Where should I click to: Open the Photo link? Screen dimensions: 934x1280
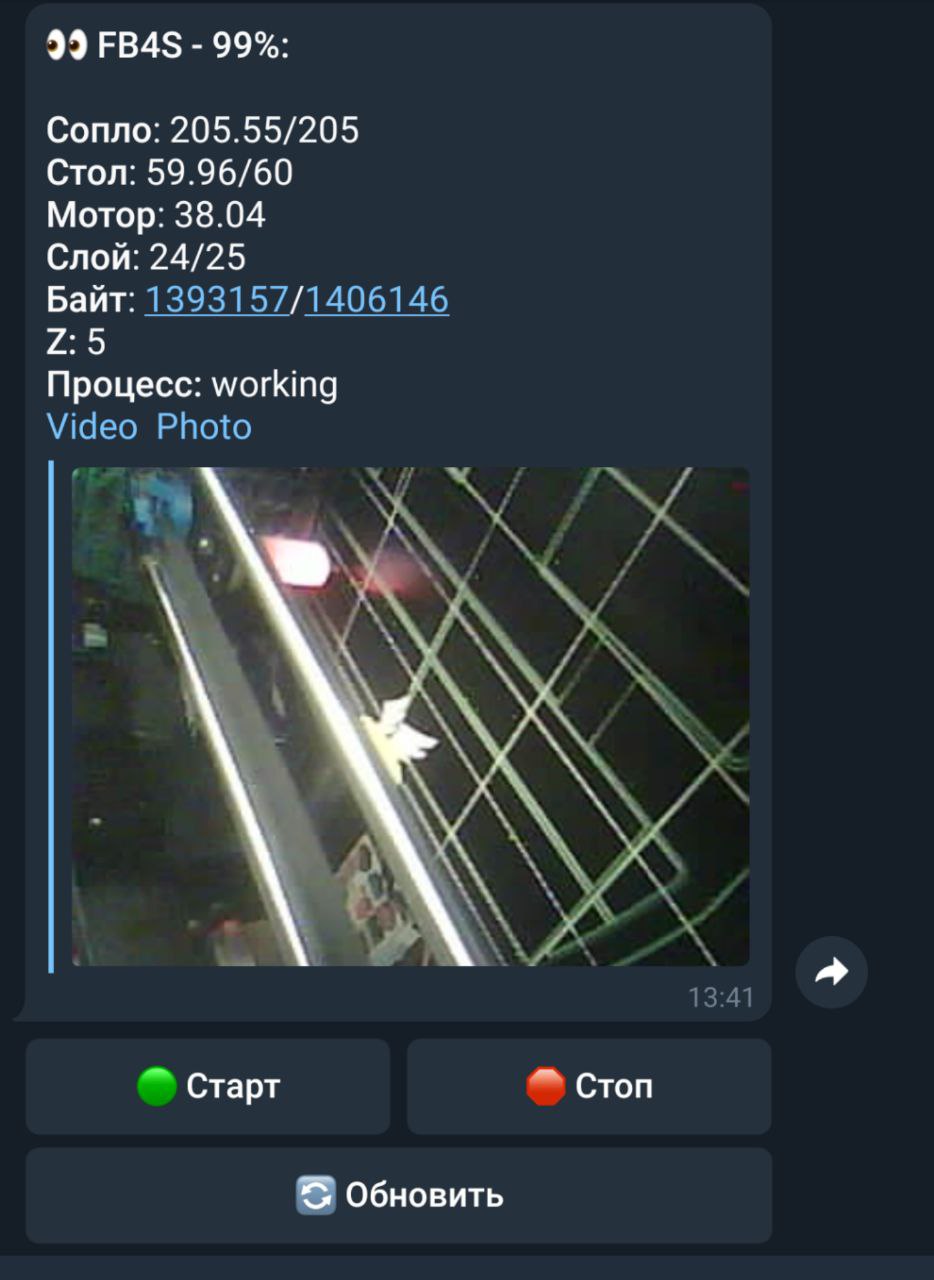click(204, 427)
